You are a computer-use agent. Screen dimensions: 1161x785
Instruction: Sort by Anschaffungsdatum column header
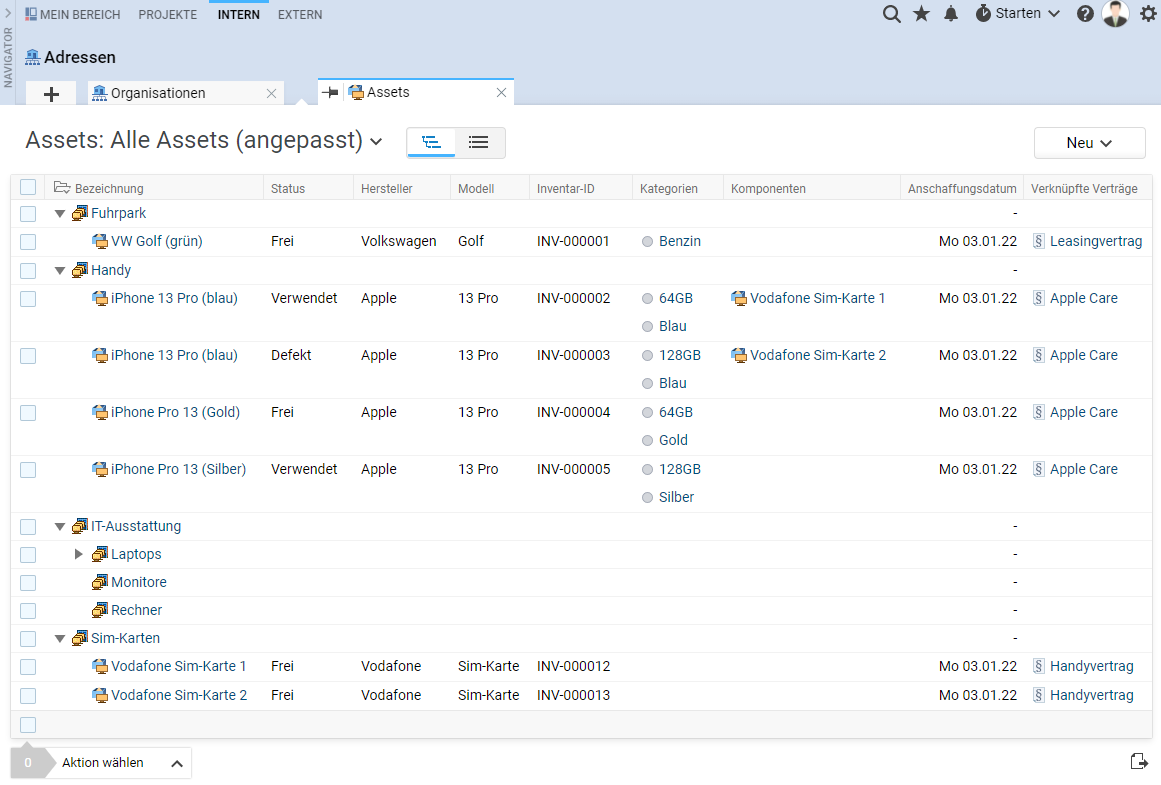[x=962, y=189]
